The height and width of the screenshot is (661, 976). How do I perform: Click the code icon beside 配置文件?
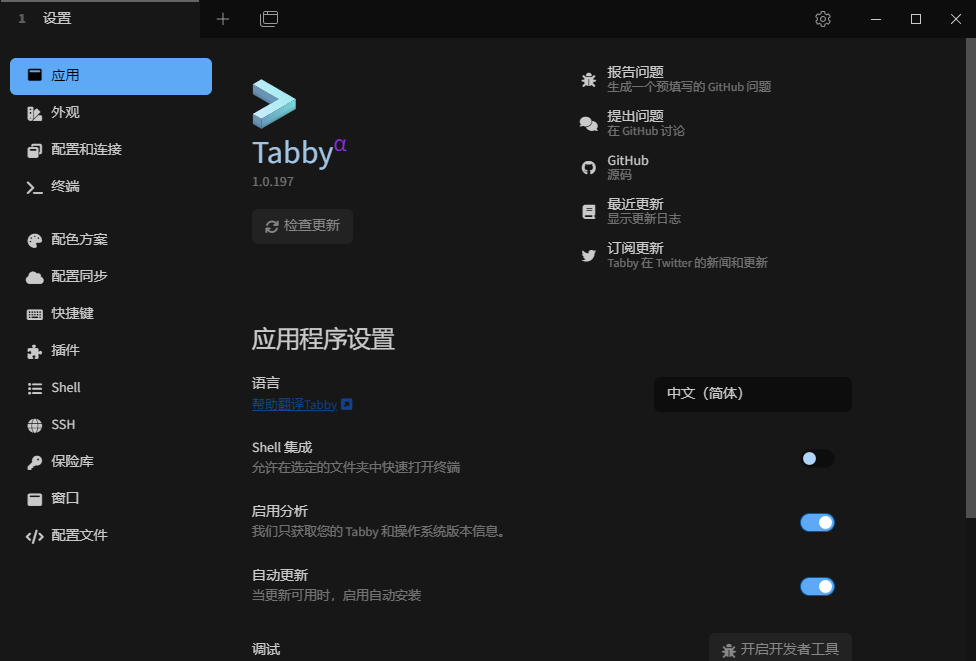pos(35,536)
